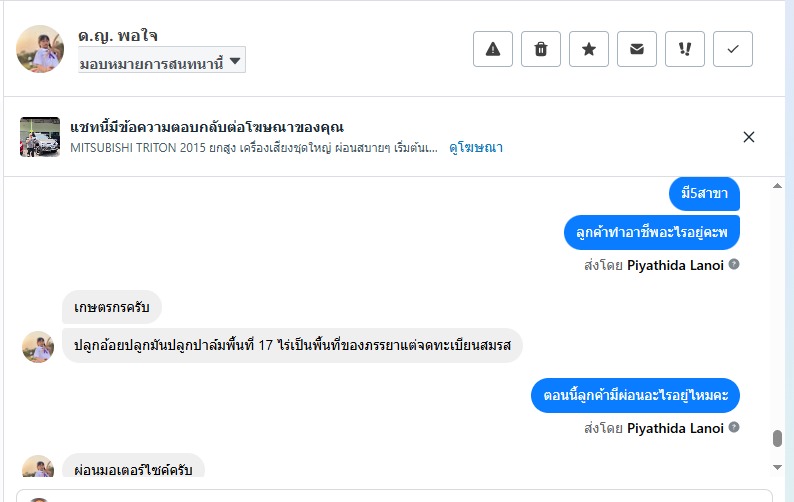Click info icon beside second Piyathida Lanoi
Screen dimensions: 794x502
click(x=734, y=428)
